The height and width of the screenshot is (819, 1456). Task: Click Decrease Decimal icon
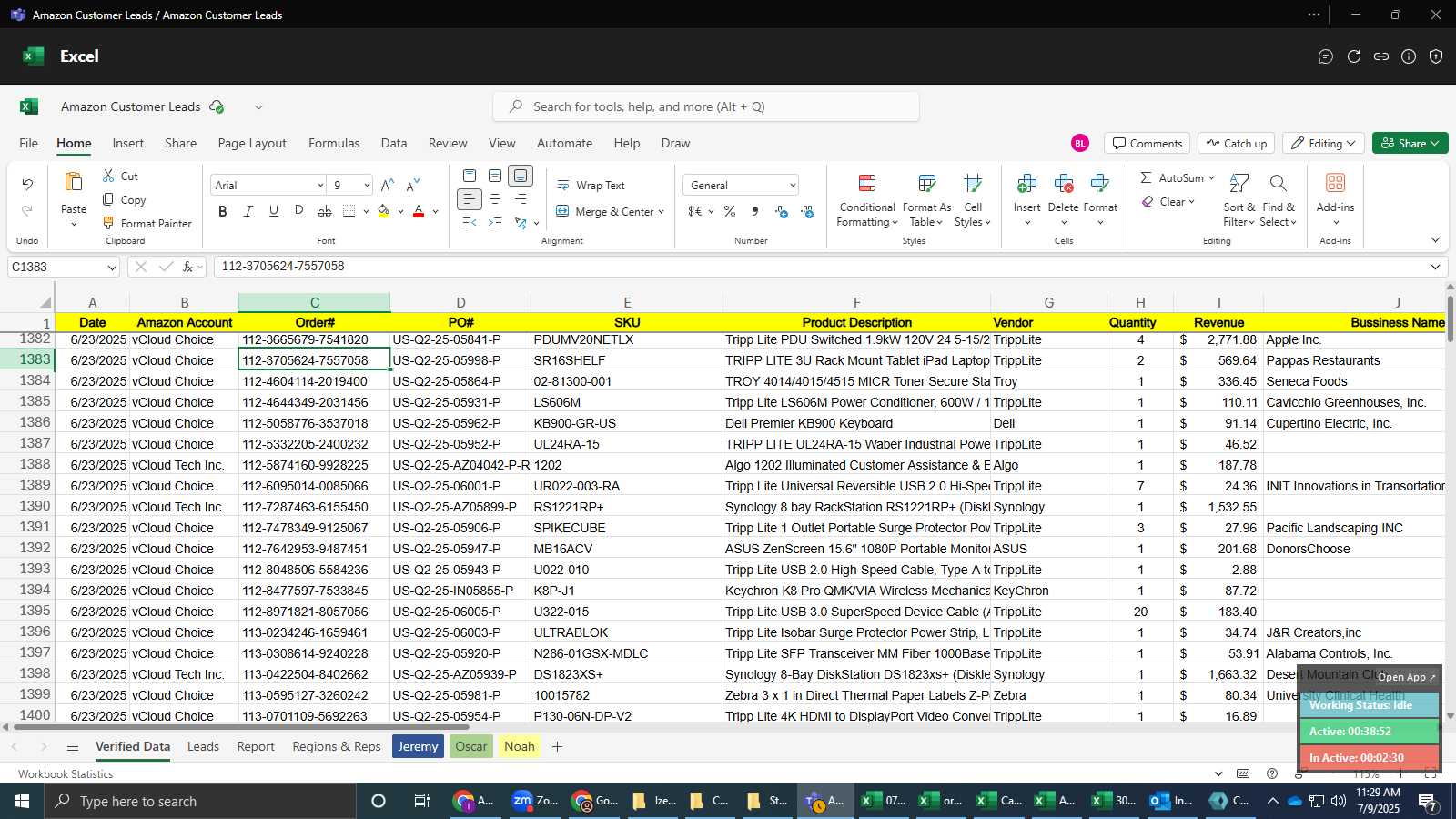coord(807,211)
